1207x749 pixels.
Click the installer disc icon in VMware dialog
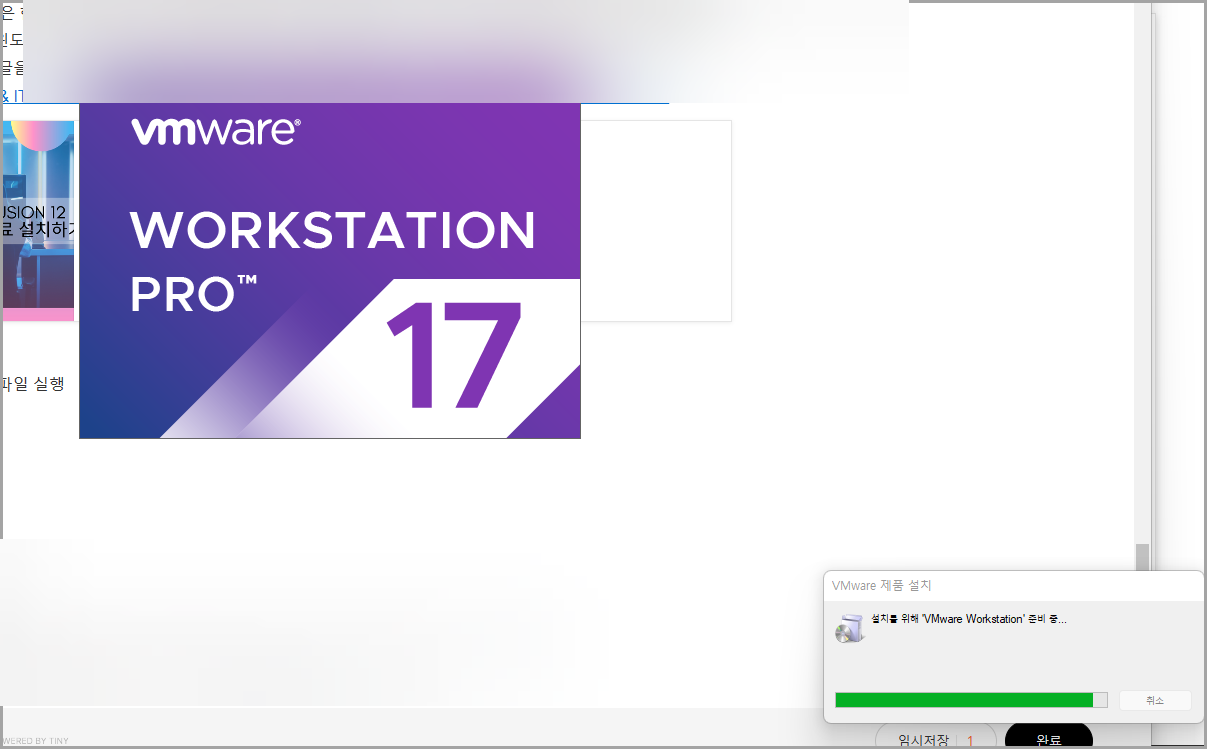(x=848, y=627)
